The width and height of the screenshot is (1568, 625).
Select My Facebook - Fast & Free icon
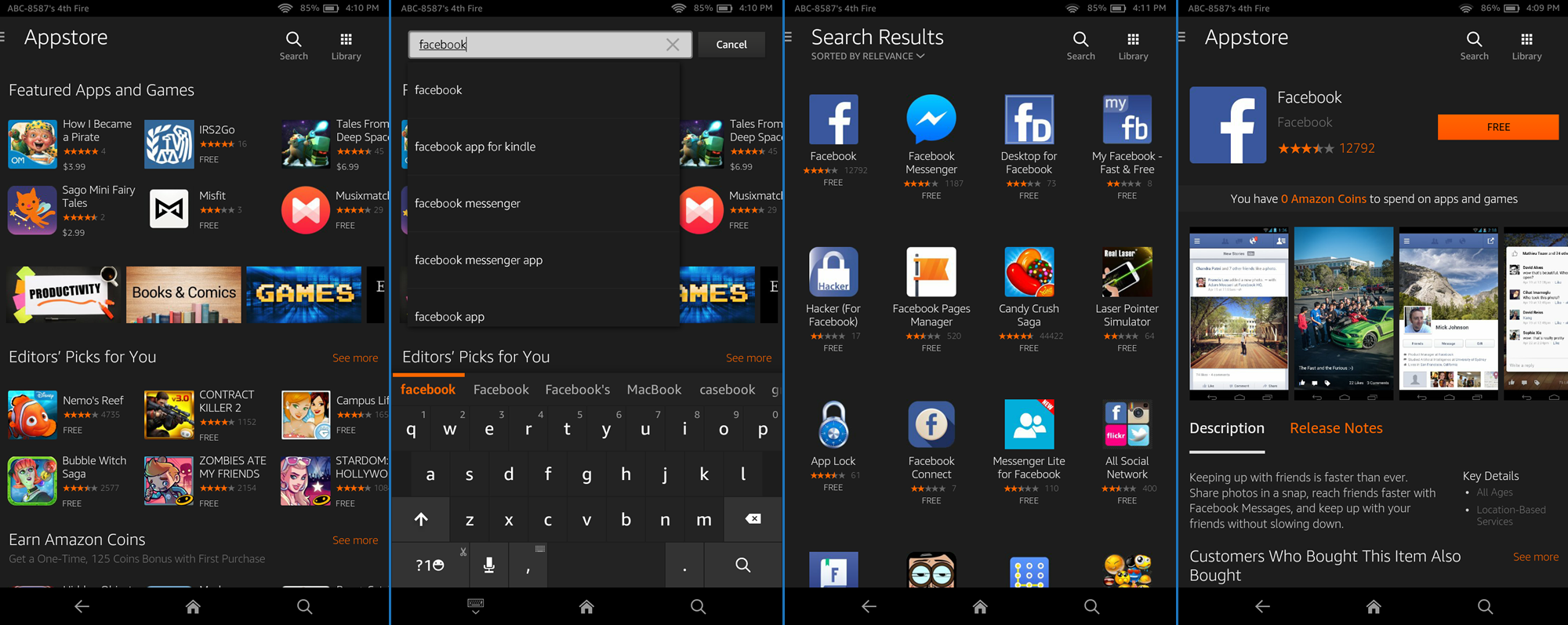click(1127, 119)
